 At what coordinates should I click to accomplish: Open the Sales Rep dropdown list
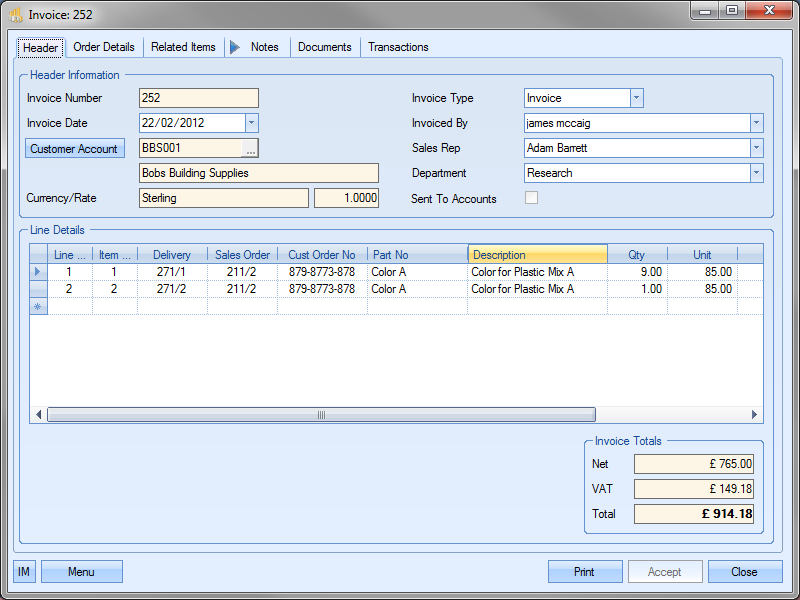pyautogui.click(x=756, y=148)
